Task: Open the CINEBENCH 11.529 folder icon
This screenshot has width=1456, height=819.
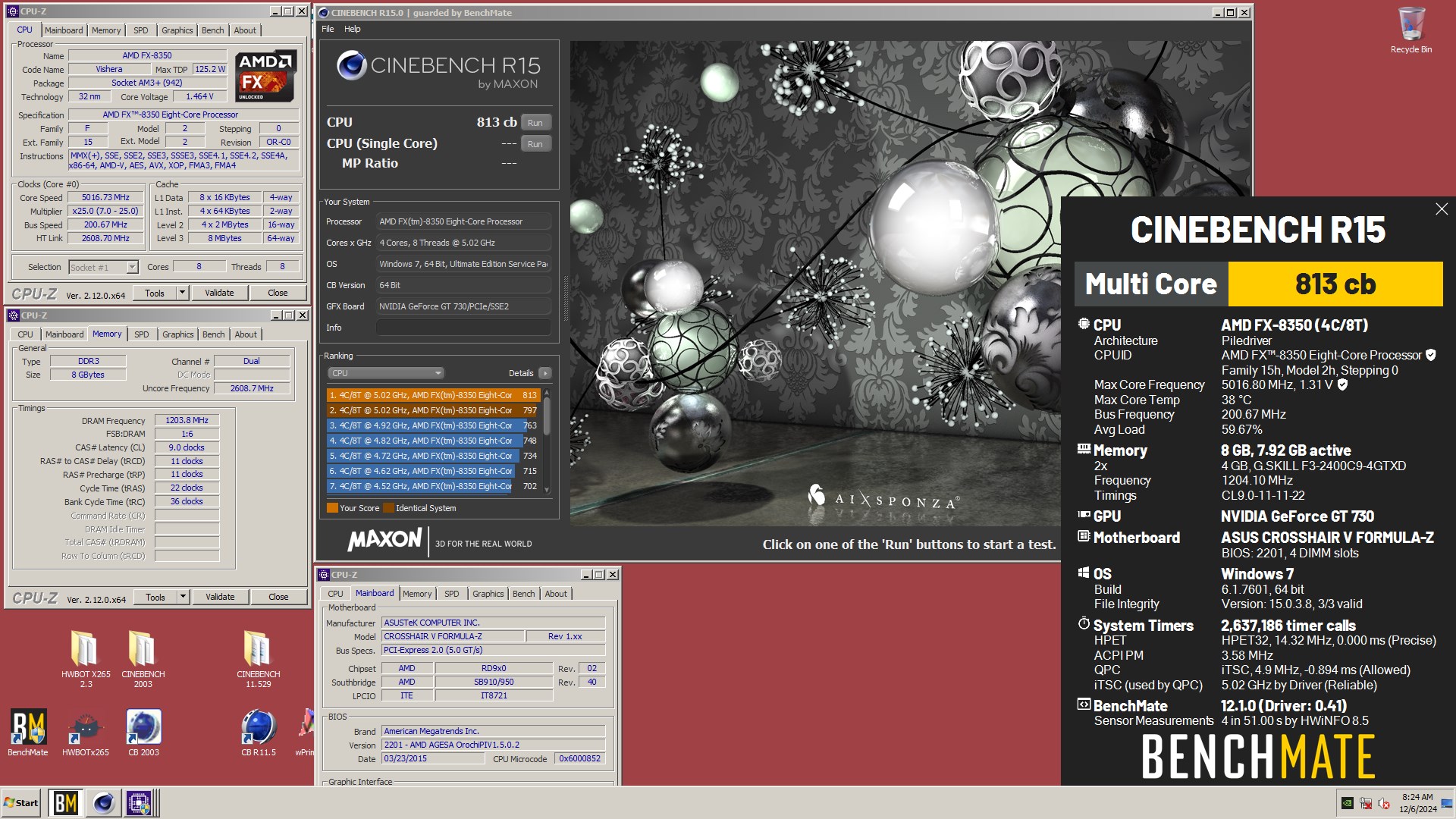Action: 258,658
